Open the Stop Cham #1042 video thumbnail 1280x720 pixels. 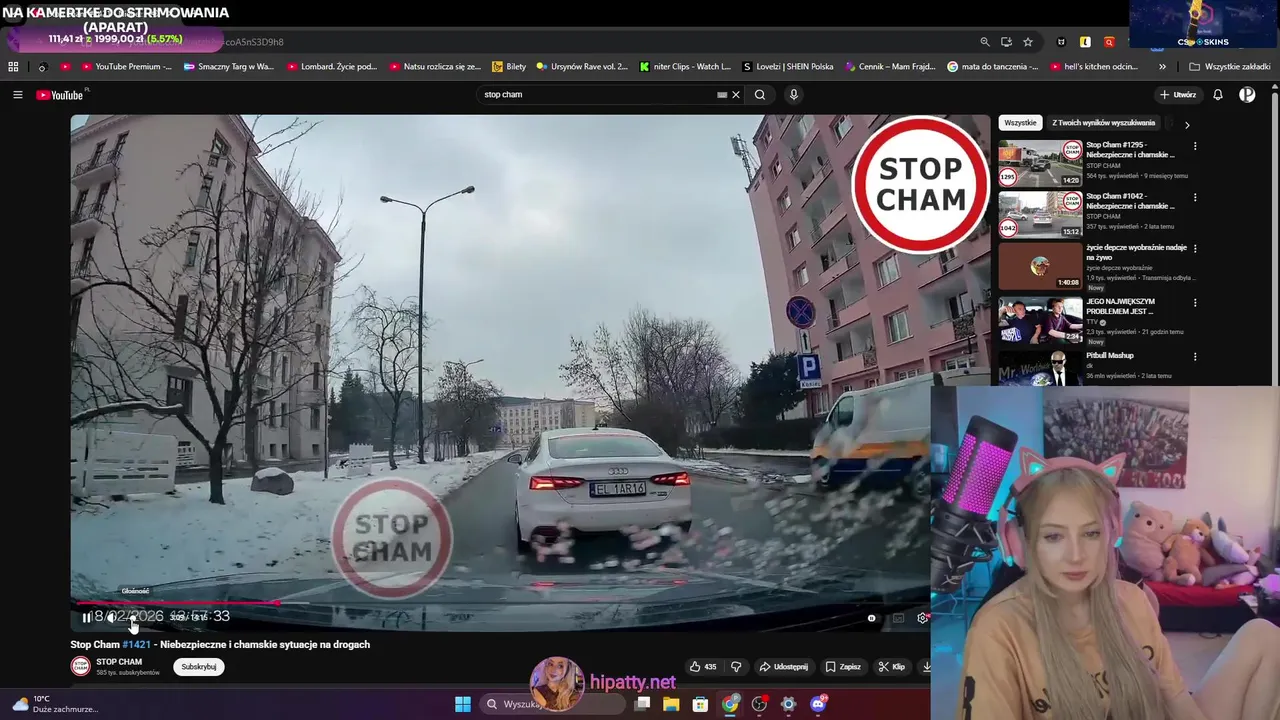tap(1040, 215)
